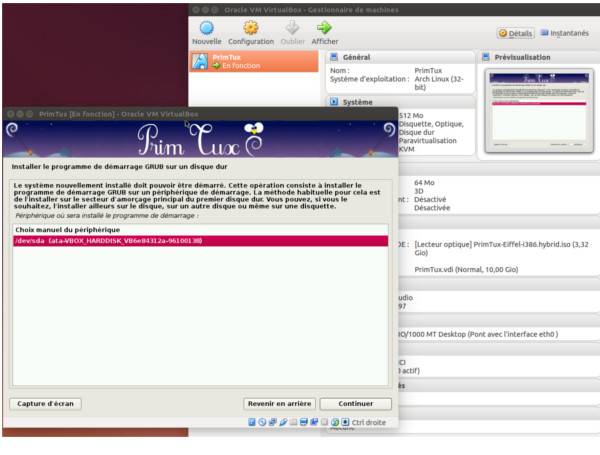The image size is (600, 455).
Task: Click USB pen icon in VM status bar
Action: coord(283,422)
